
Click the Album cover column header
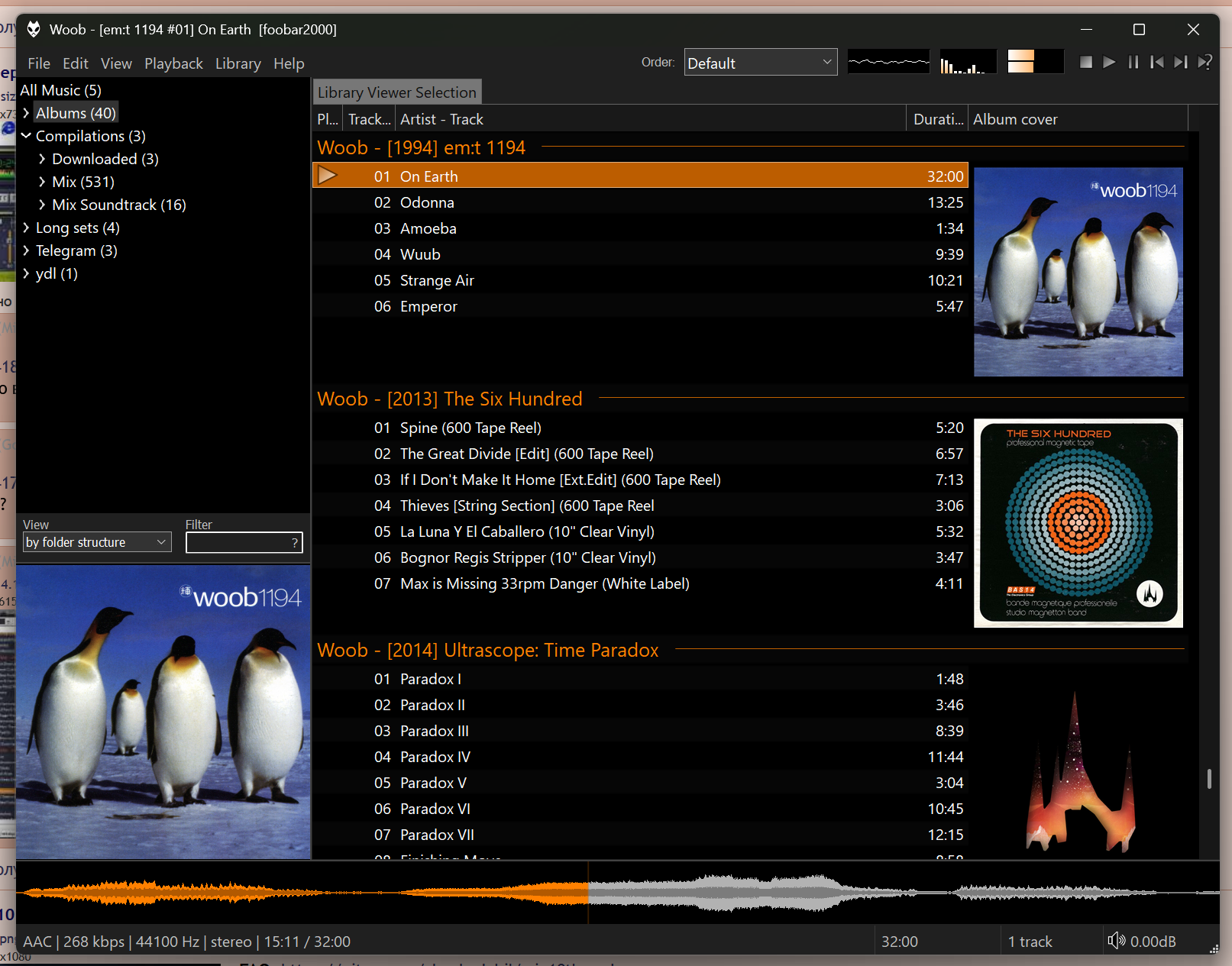click(x=1078, y=119)
